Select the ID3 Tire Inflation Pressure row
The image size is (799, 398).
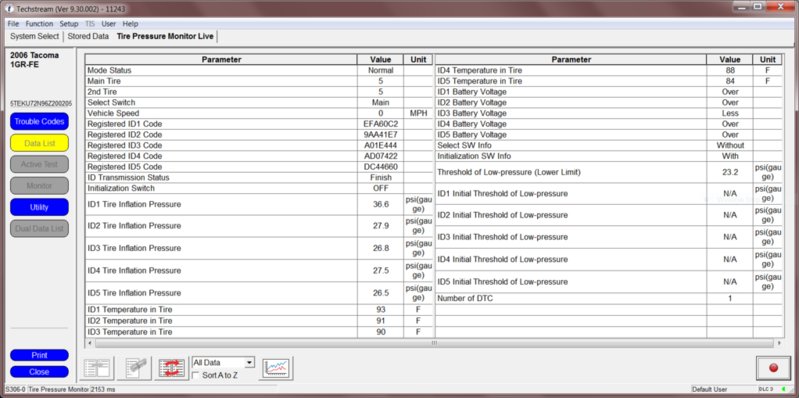click(x=259, y=248)
